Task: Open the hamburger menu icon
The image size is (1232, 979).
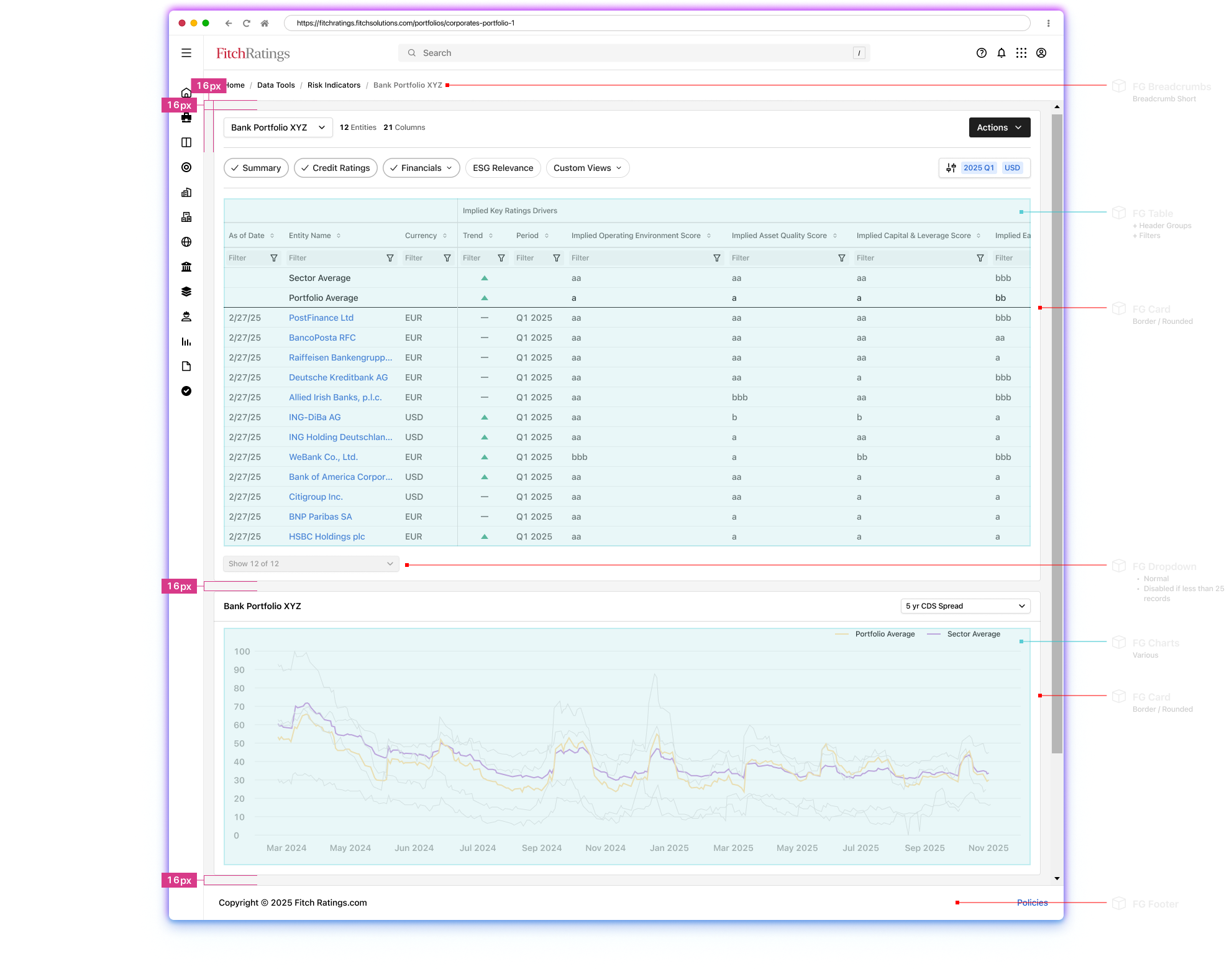Action: coord(186,53)
